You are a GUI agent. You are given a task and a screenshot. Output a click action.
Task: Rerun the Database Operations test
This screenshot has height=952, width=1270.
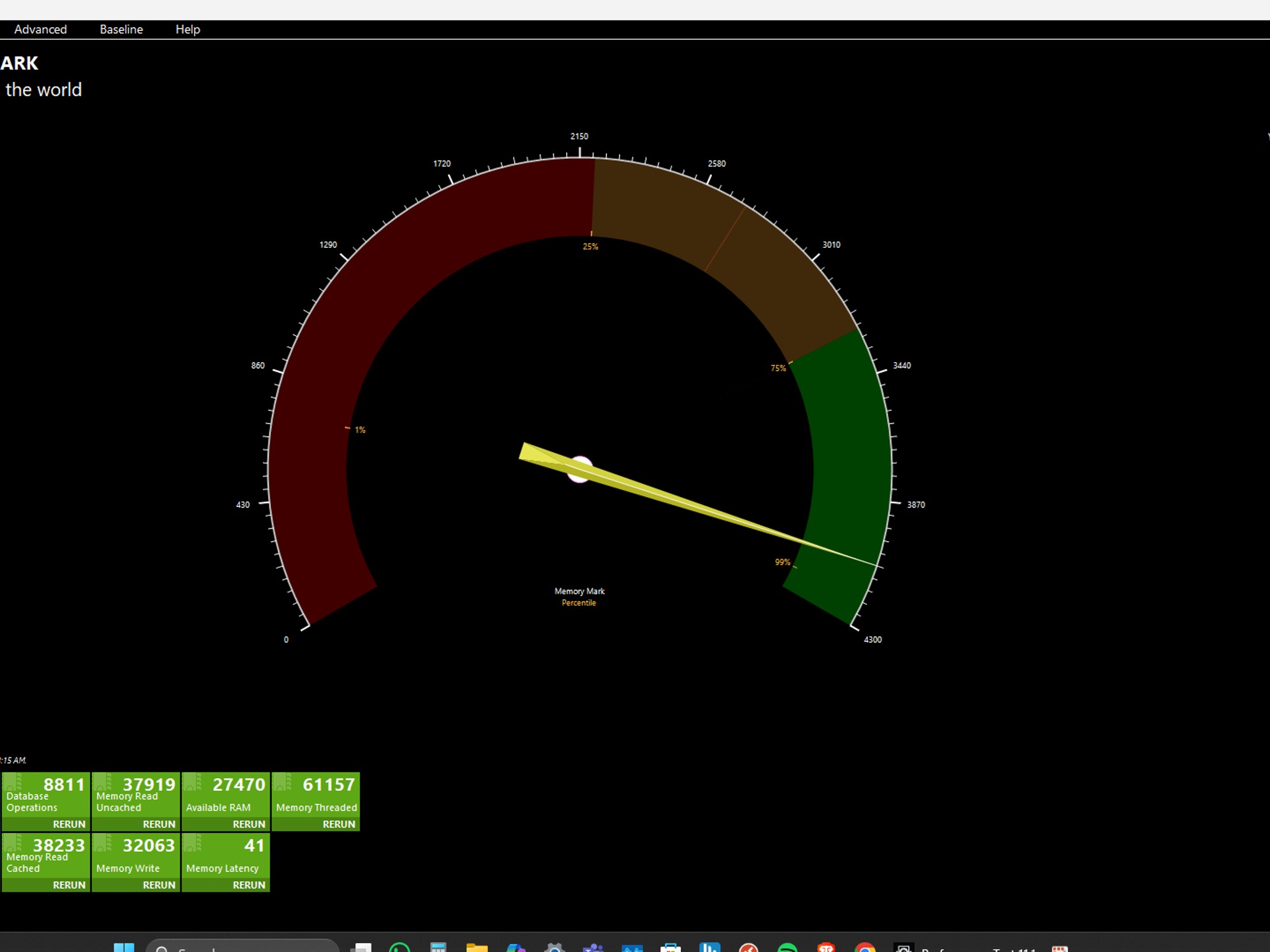pos(69,824)
